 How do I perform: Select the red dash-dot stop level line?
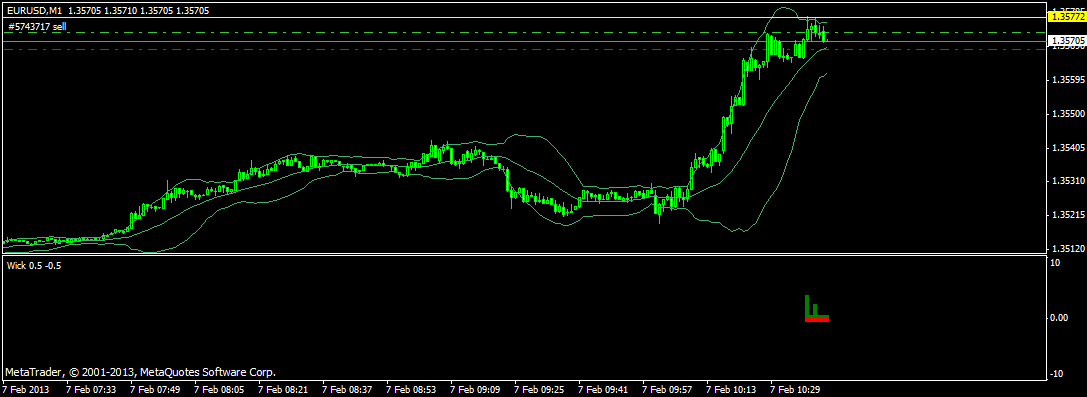point(525,49)
